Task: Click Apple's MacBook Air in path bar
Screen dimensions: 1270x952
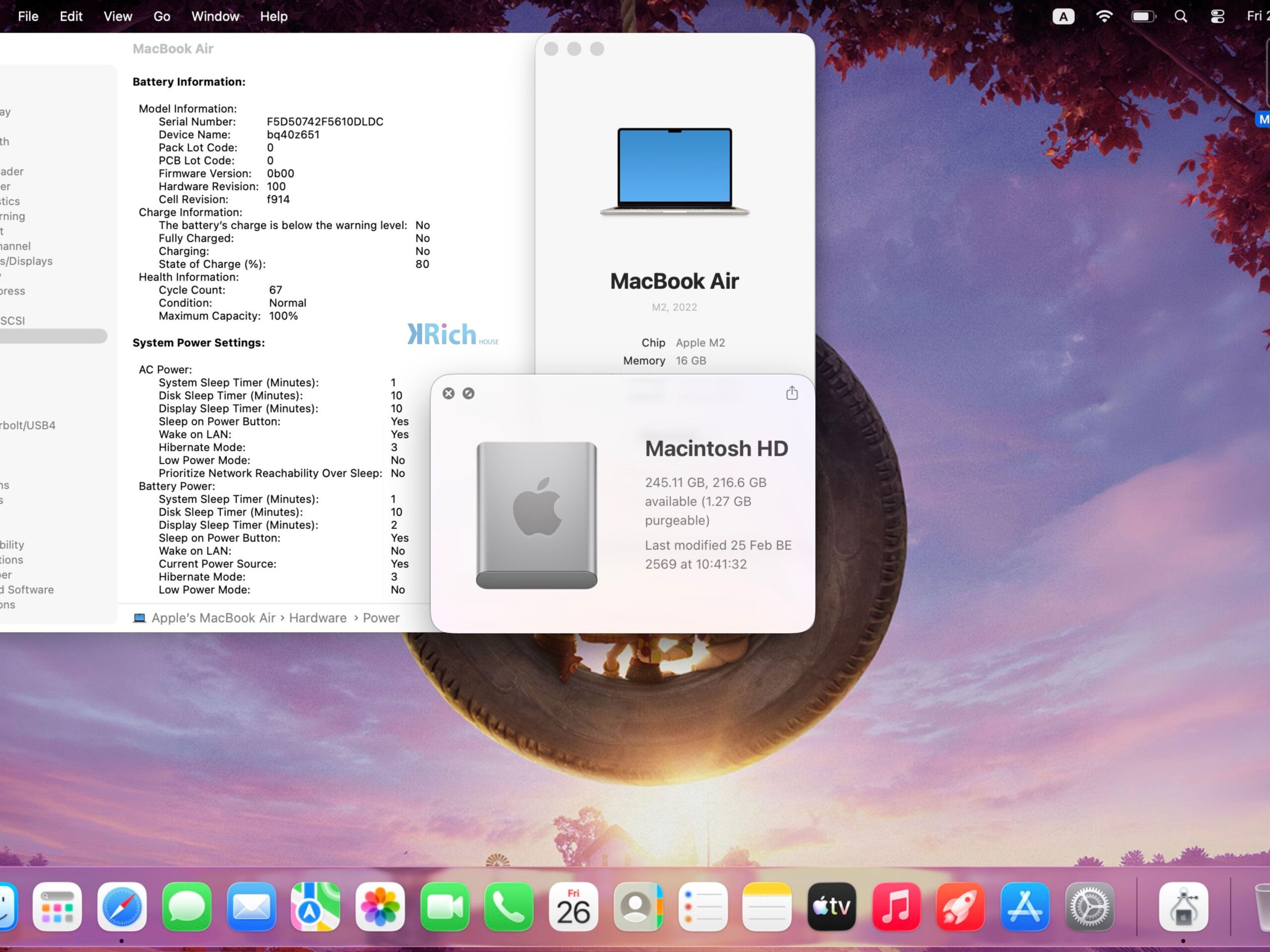Action: pyautogui.click(x=213, y=617)
